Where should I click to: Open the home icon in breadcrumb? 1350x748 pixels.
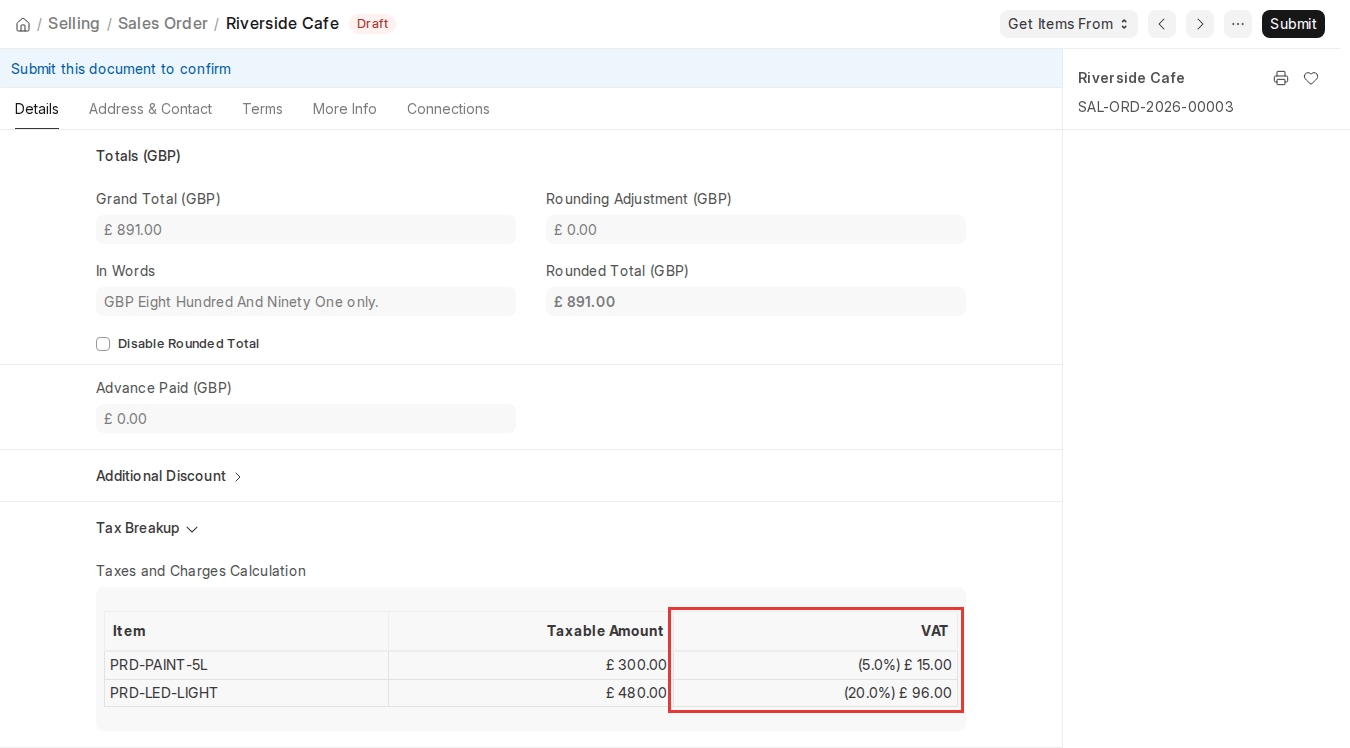click(x=23, y=24)
